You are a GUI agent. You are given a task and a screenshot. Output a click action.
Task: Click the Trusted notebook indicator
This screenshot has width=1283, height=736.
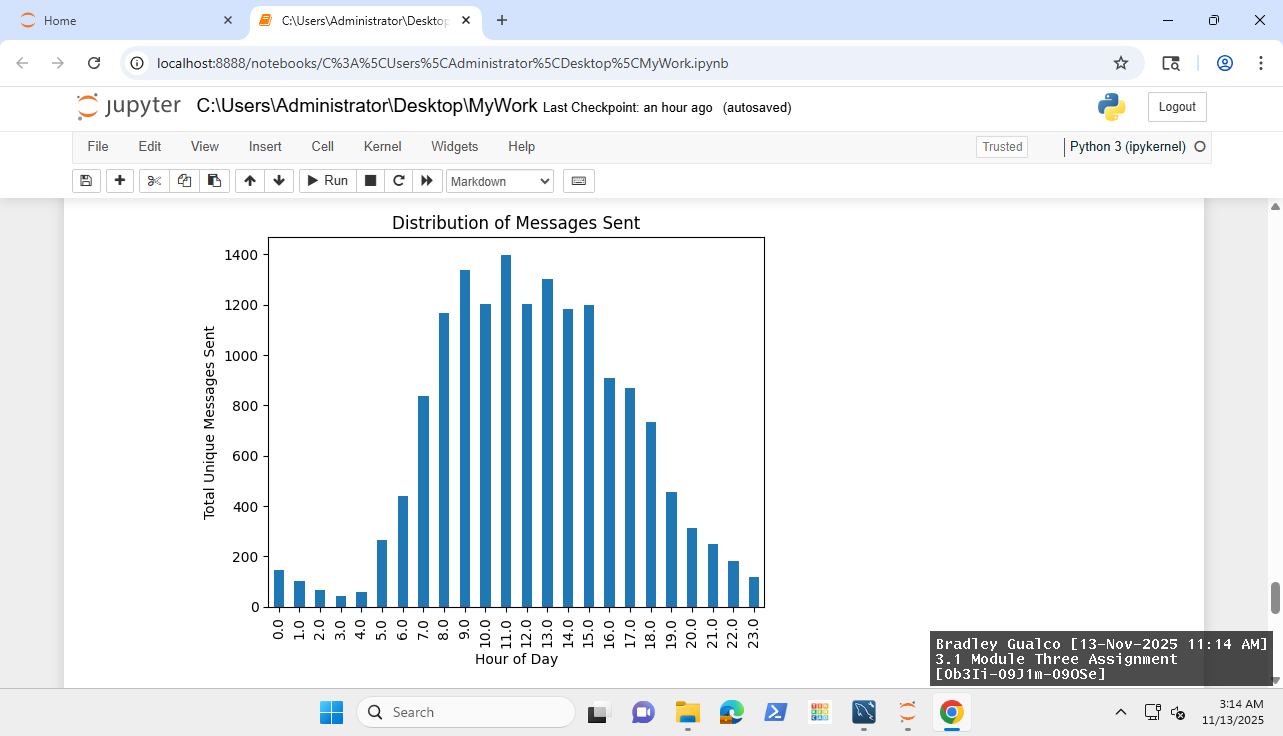point(1002,147)
